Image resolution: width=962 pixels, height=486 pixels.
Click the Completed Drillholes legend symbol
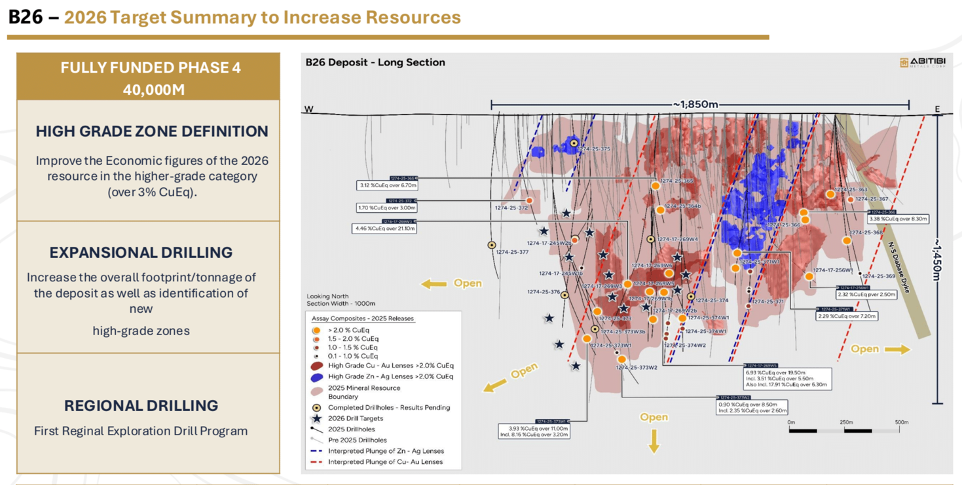tap(317, 407)
